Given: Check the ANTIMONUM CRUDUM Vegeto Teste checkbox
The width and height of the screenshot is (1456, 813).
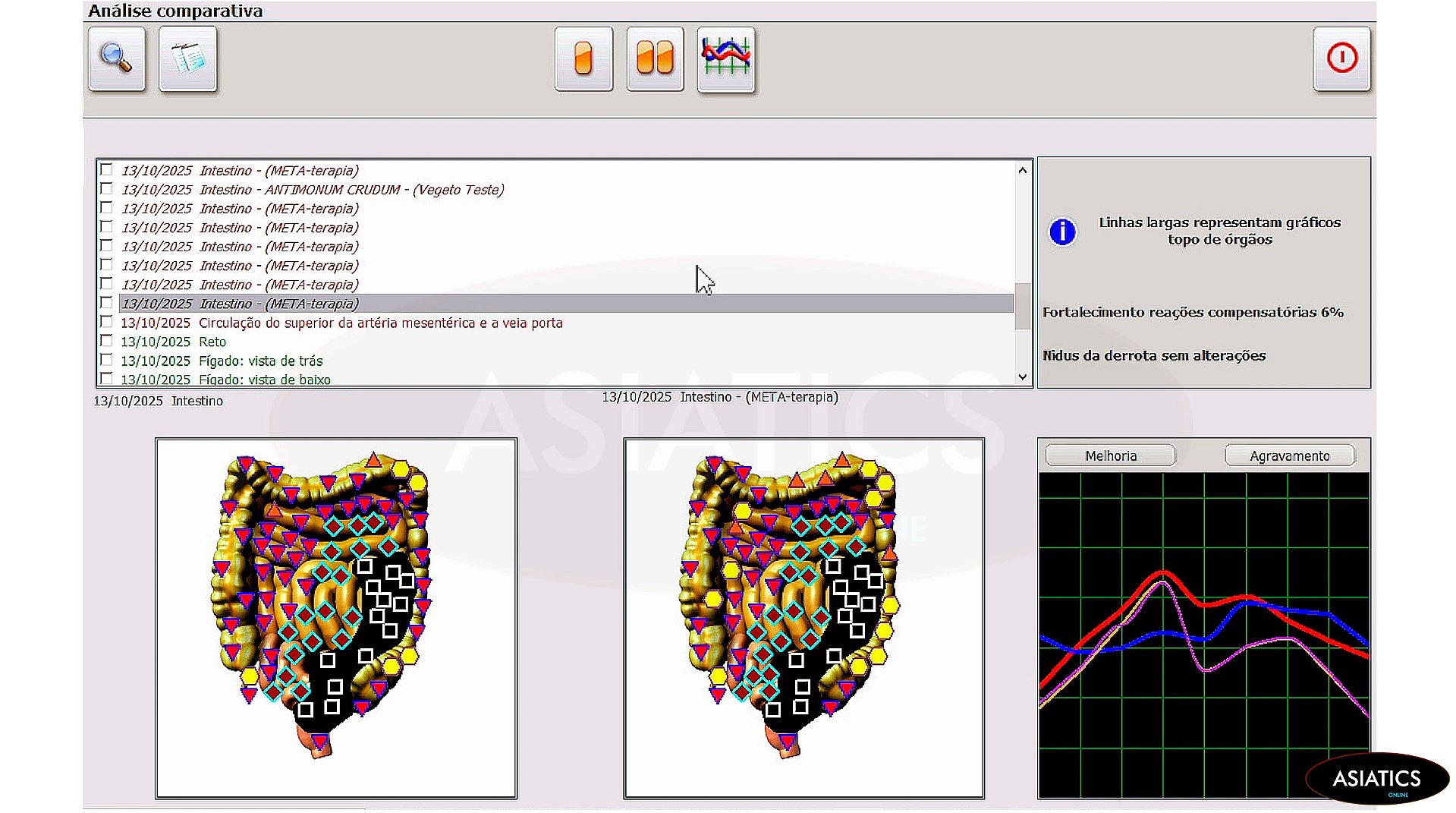Looking at the screenshot, I should [107, 189].
